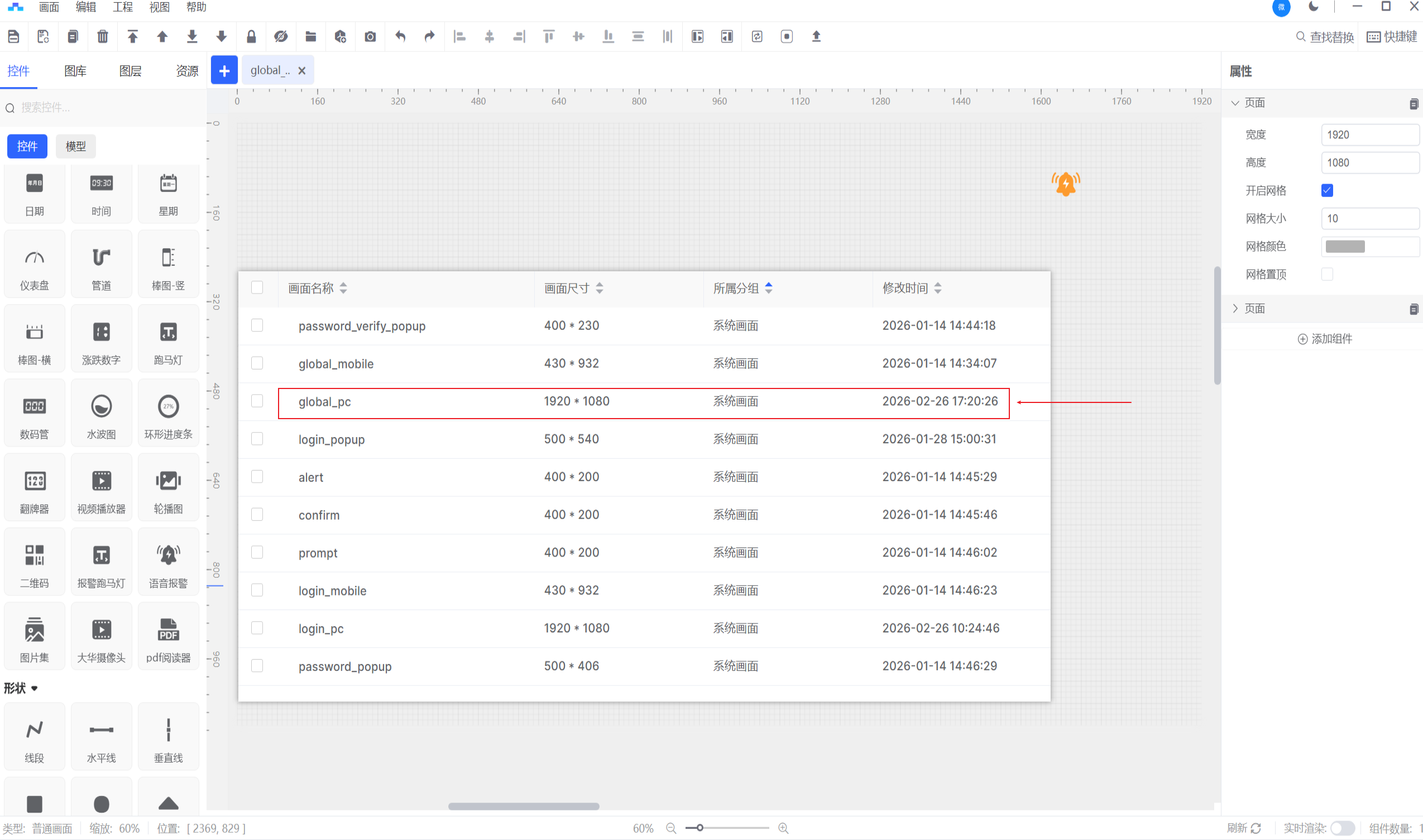Switch to the 图层 tab
This screenshot has width=1423, height=840.
point(130,71)
